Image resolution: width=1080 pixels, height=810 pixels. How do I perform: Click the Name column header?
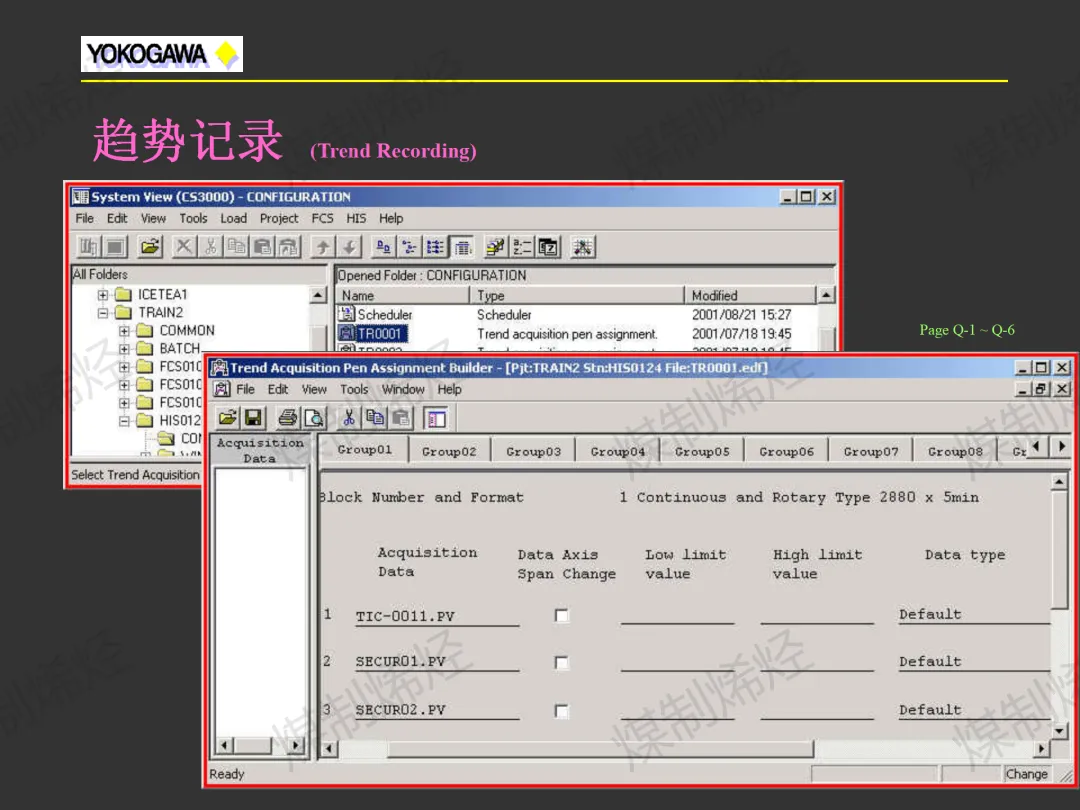click(403, 295)
